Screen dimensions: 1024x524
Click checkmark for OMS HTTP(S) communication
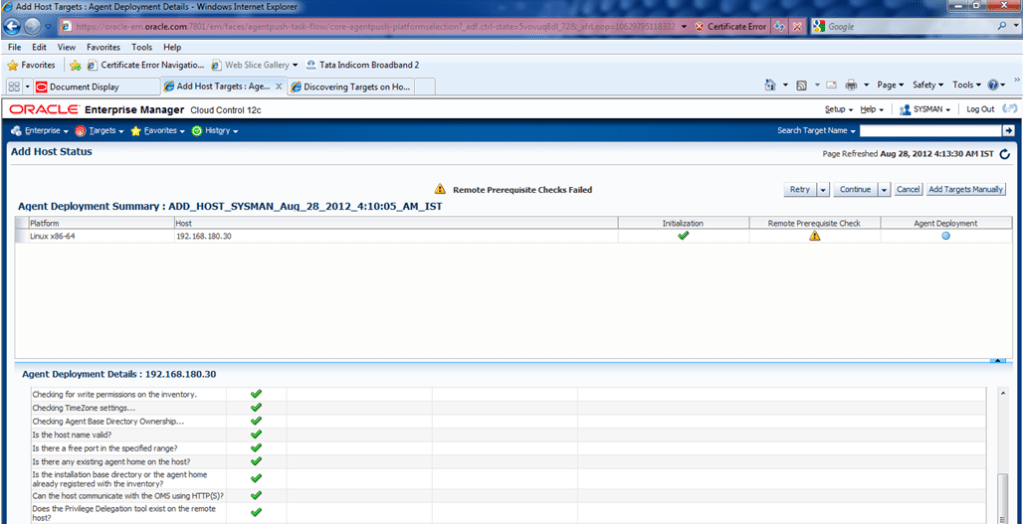click(256, 495)
